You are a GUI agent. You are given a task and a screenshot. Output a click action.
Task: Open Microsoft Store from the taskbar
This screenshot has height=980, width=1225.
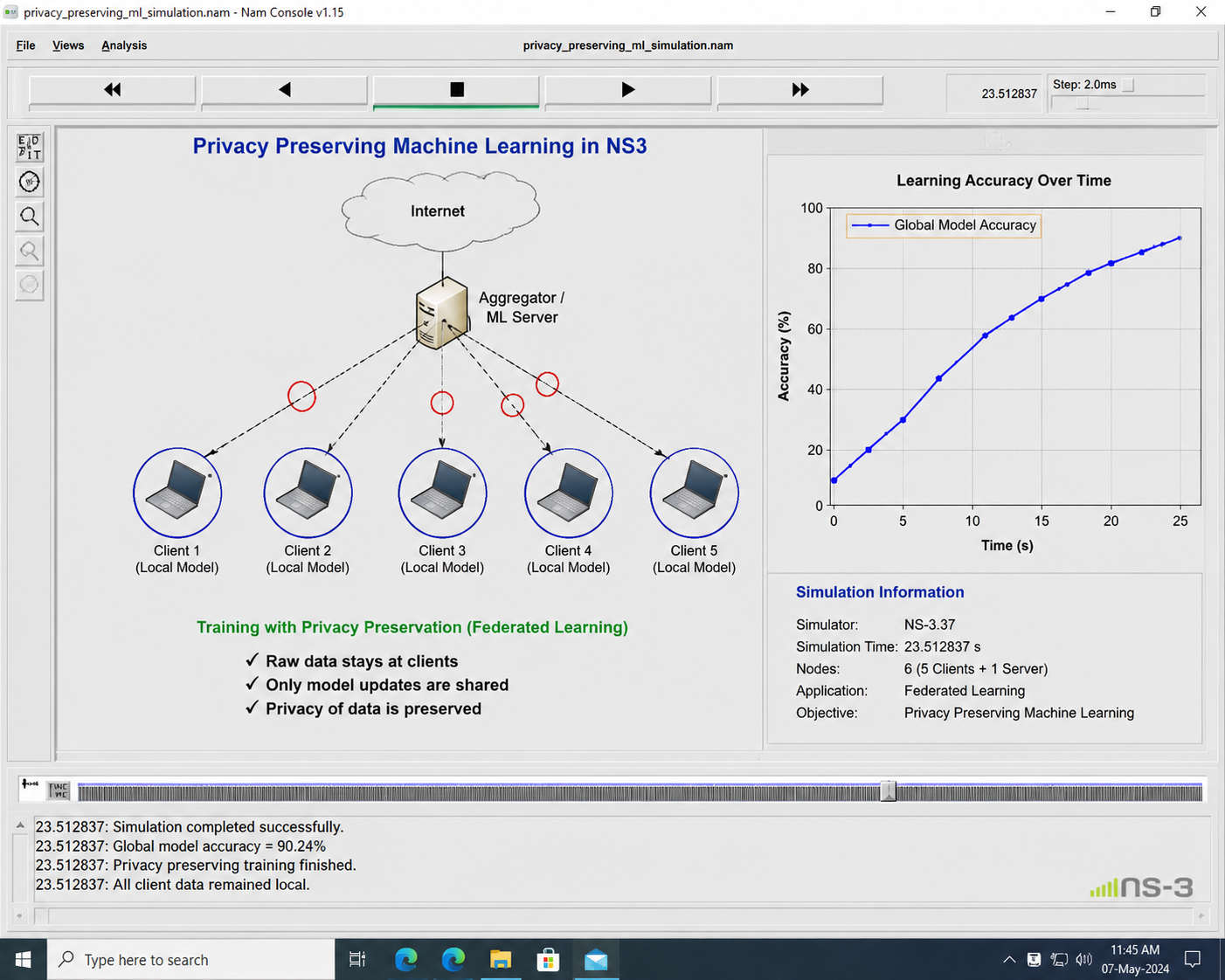pyautogui.click(x=548, y=960)
